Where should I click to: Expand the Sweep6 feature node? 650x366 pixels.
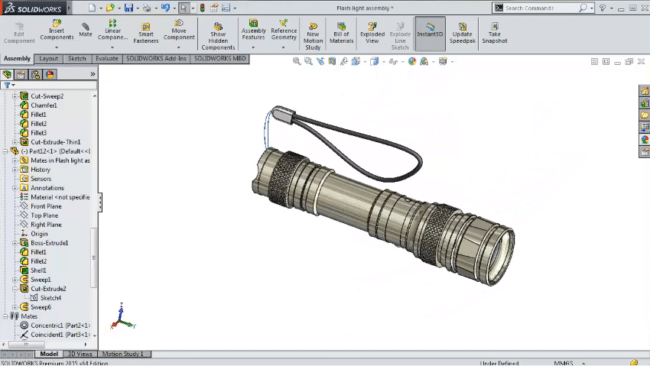tap(15, 307)
